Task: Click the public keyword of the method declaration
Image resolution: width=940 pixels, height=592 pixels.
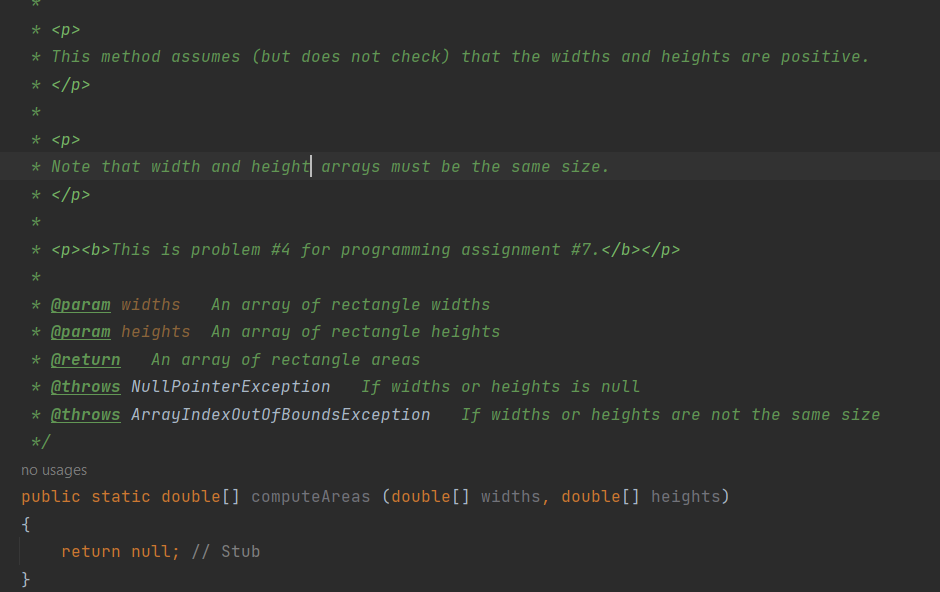Action: click(51, 496)
